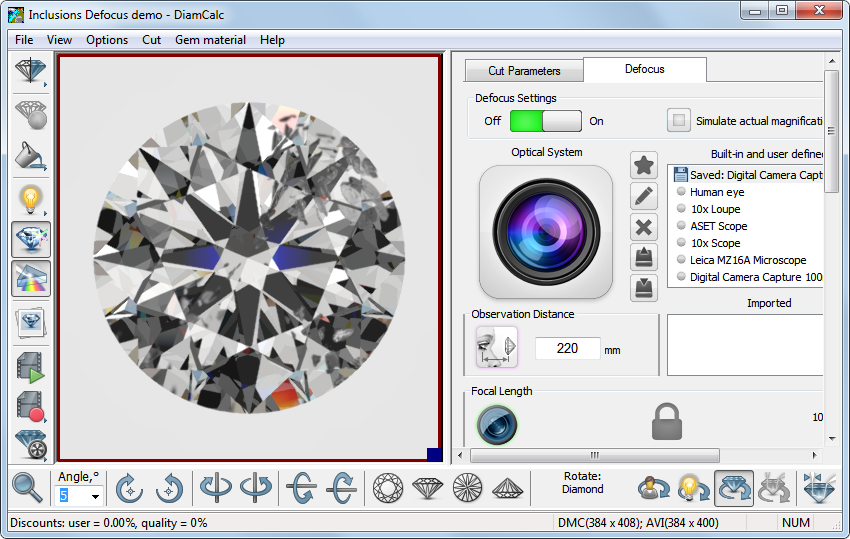
Task: Click the X delete preset icon
Action: click(x=644, y=227)
